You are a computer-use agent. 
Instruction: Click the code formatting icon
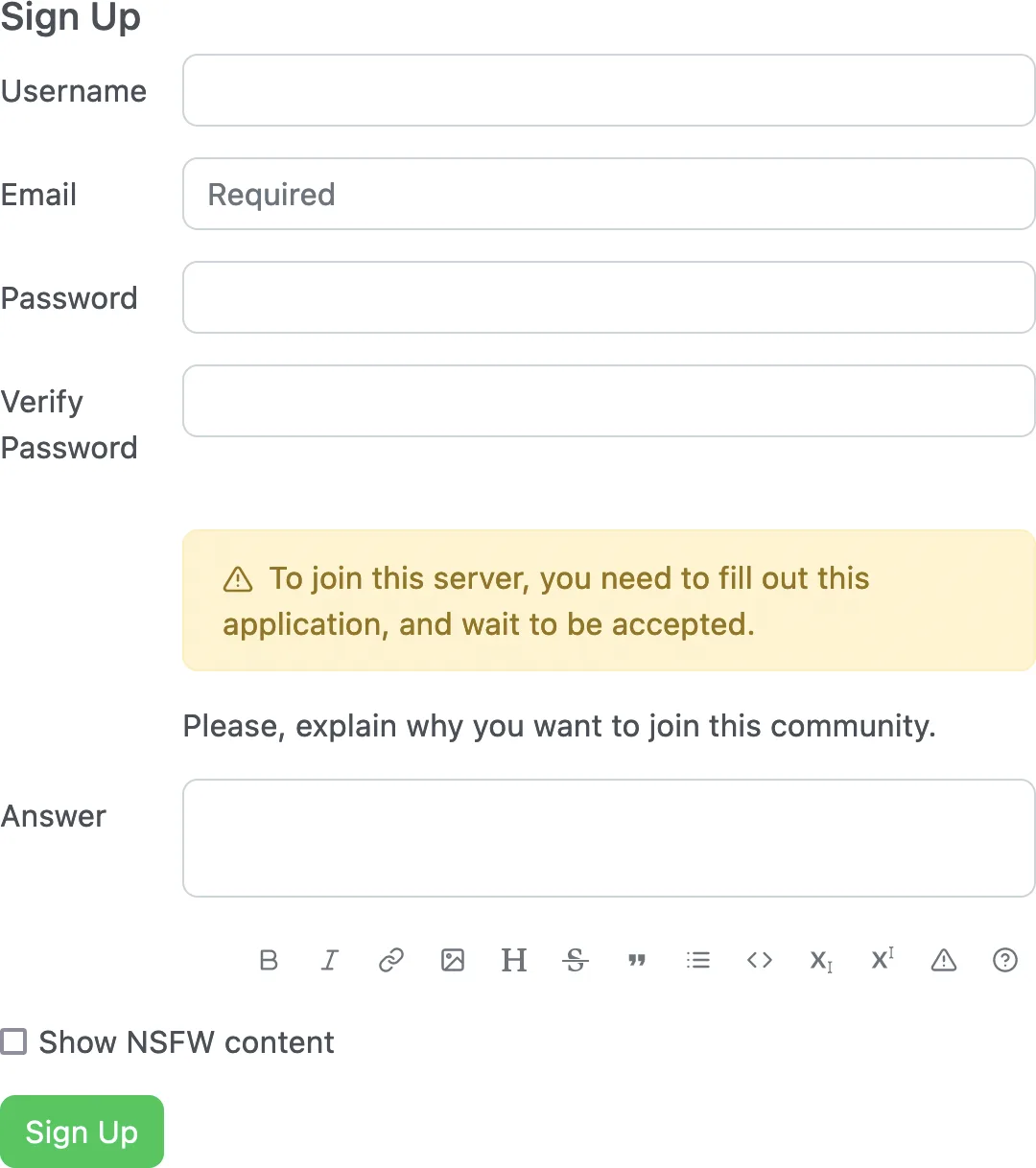click(x=760, y=960)
